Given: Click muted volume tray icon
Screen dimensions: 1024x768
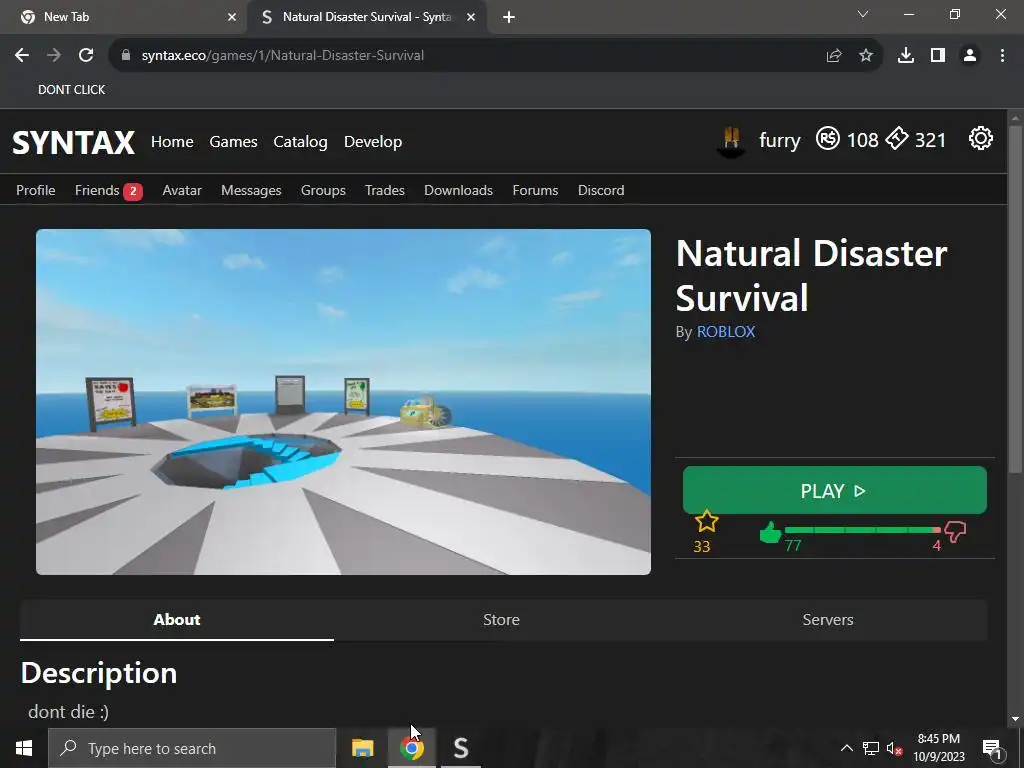Looking at the screenshot, I should click(x=894, y=749).
